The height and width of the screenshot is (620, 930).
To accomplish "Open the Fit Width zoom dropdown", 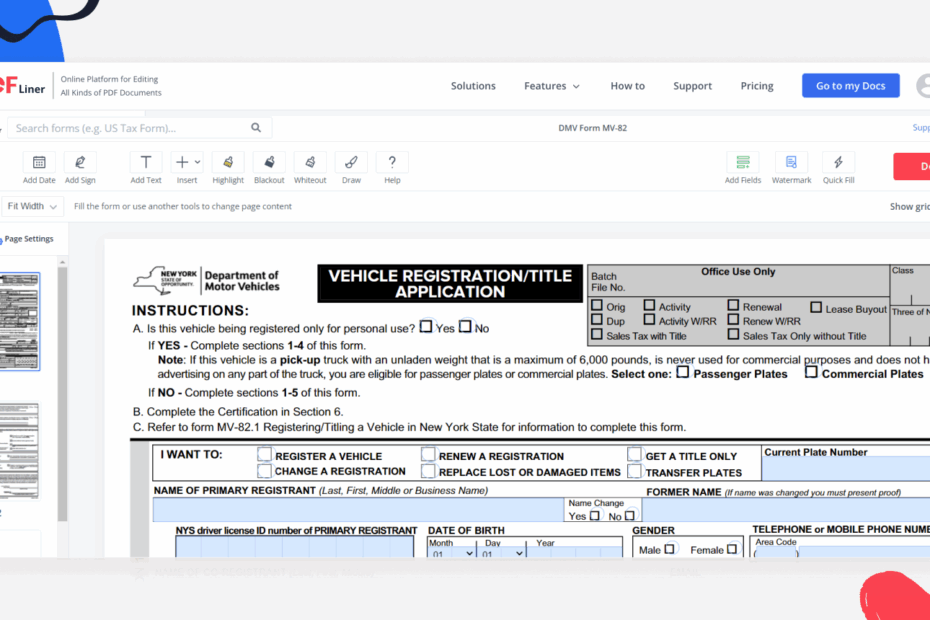I will tap(32, 205).
